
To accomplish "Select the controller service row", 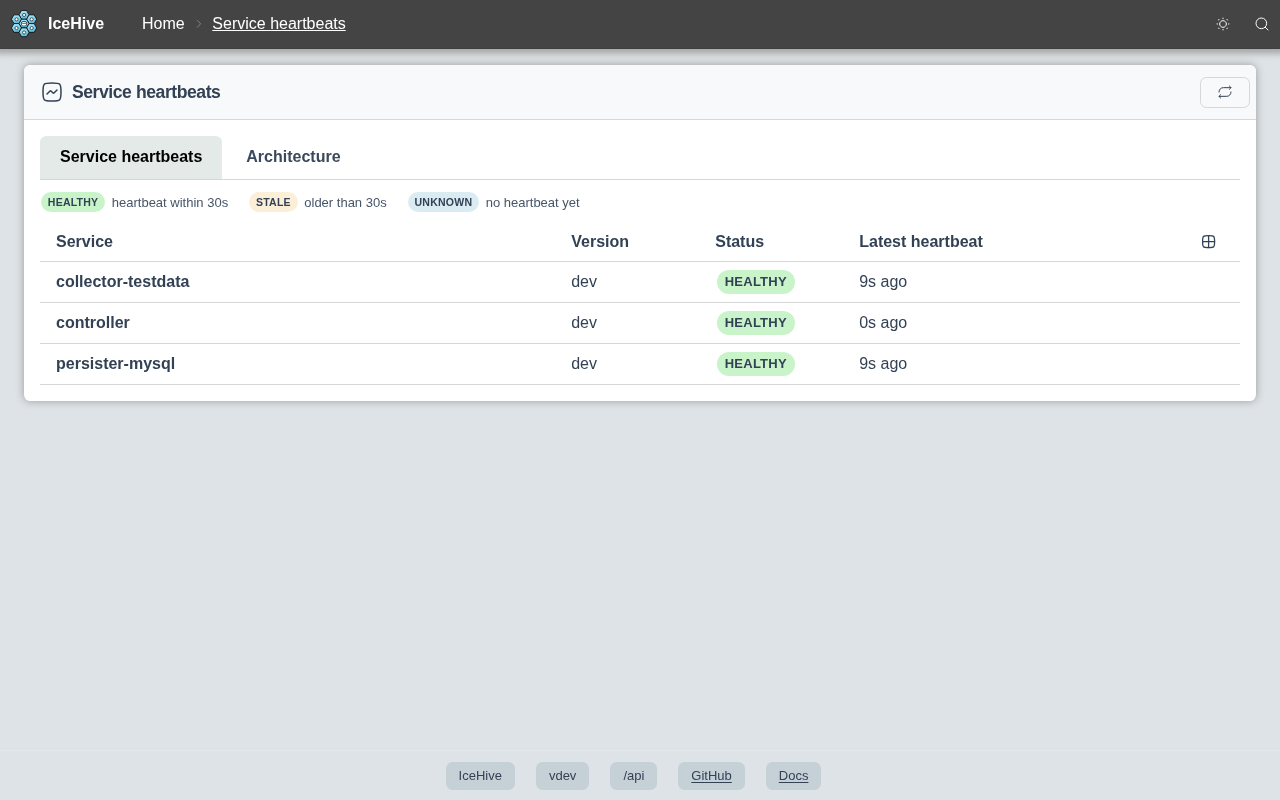I will [x=640, y=323].
